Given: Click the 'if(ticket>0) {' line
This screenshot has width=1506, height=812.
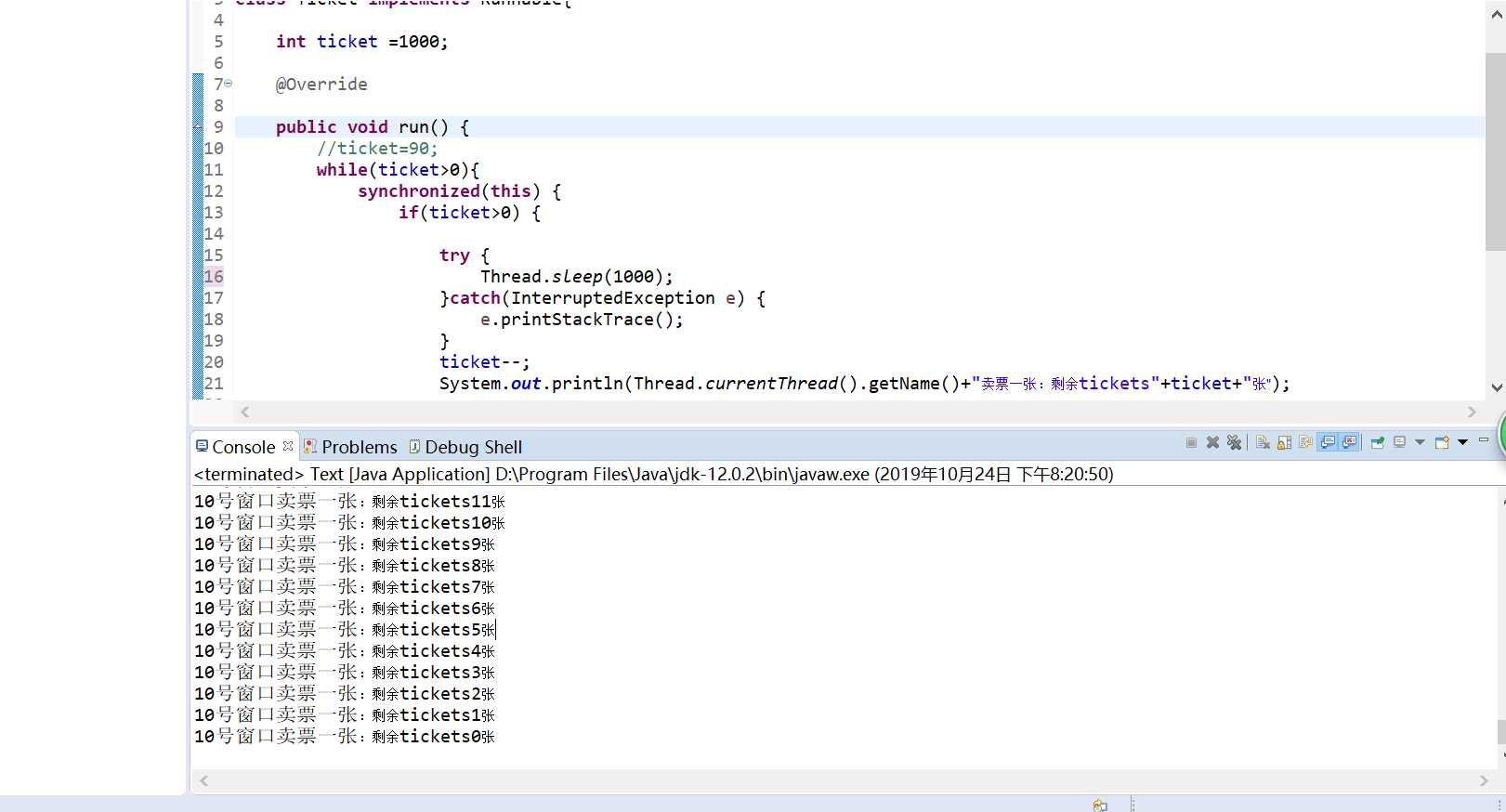Looking at the screenshot, I should click(x=469, y=213).
